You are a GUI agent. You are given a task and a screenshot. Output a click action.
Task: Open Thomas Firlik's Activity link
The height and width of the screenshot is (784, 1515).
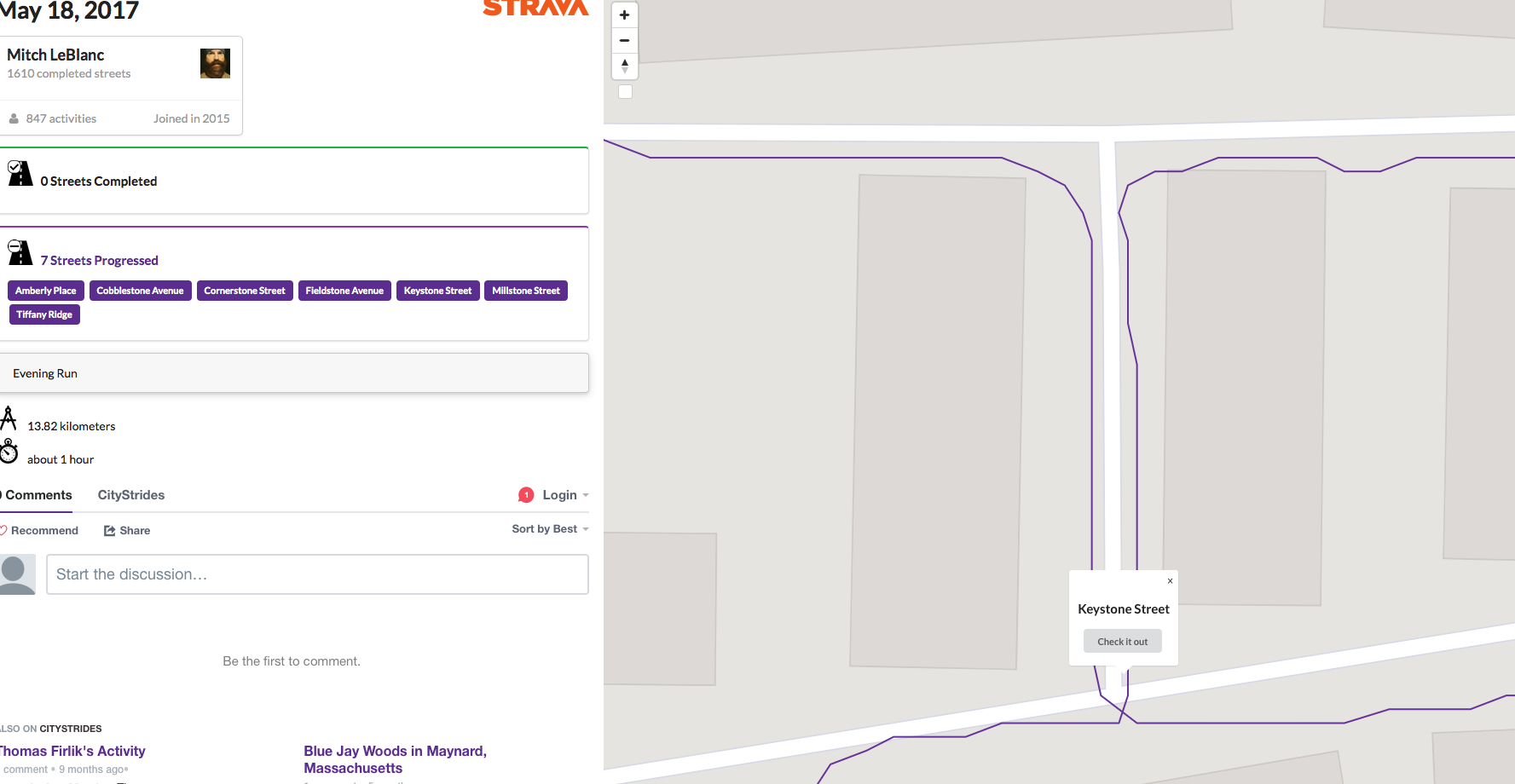coord(72,751)
